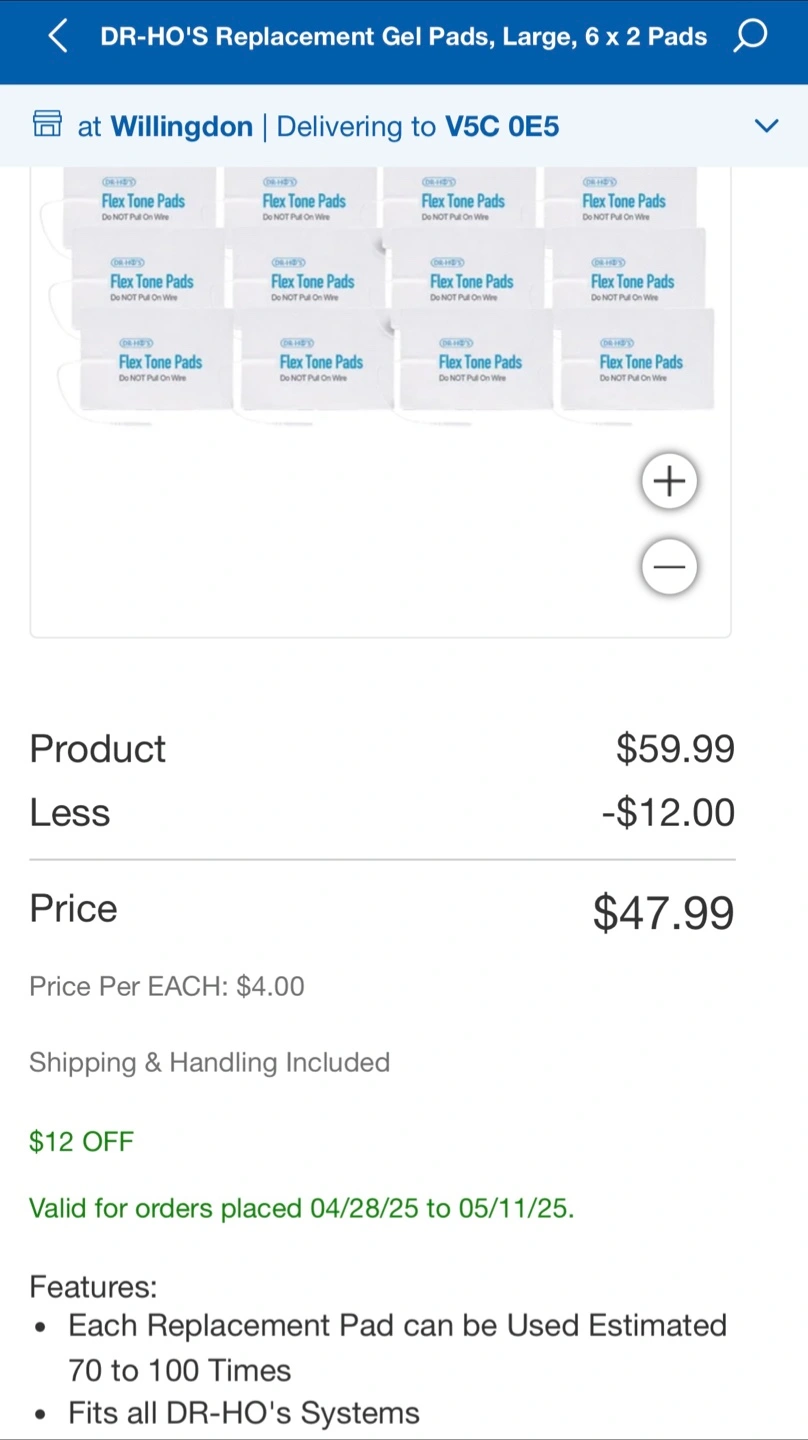Expand the delivery location chevron

tap(766, 126)
